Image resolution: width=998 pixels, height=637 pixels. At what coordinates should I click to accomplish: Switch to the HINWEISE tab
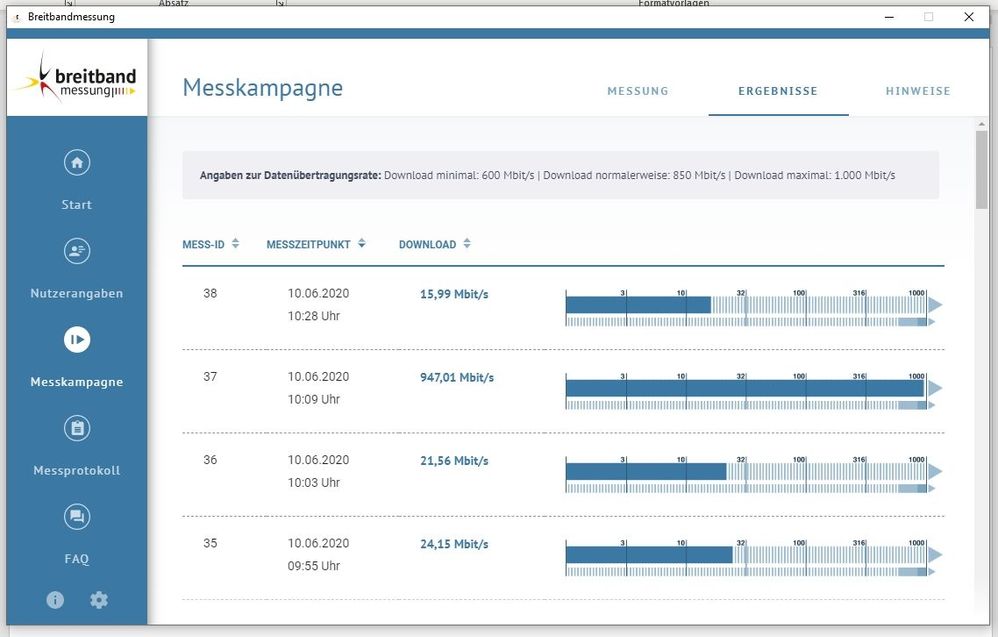pyautogui.click(x=918, y=91)
